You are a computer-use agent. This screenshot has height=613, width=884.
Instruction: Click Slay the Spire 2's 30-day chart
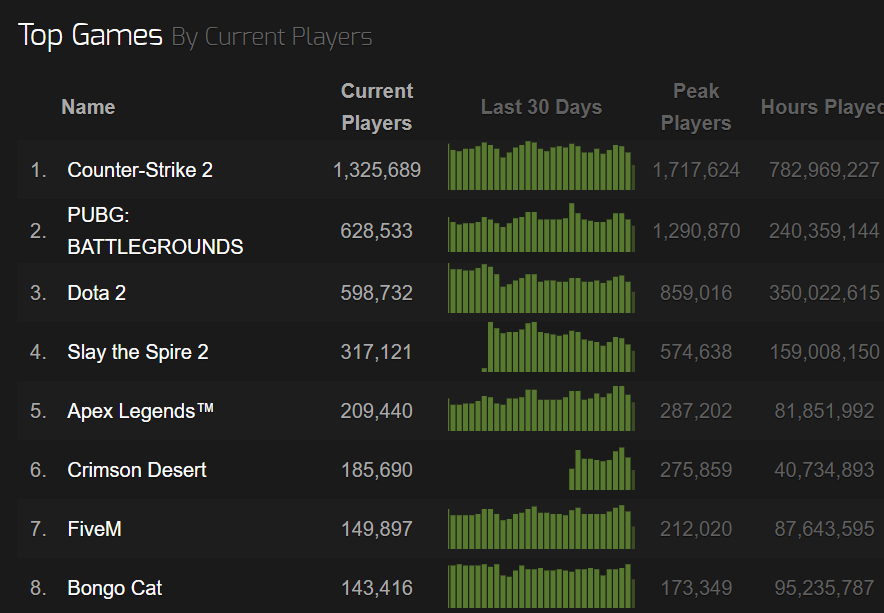(558, 347)
